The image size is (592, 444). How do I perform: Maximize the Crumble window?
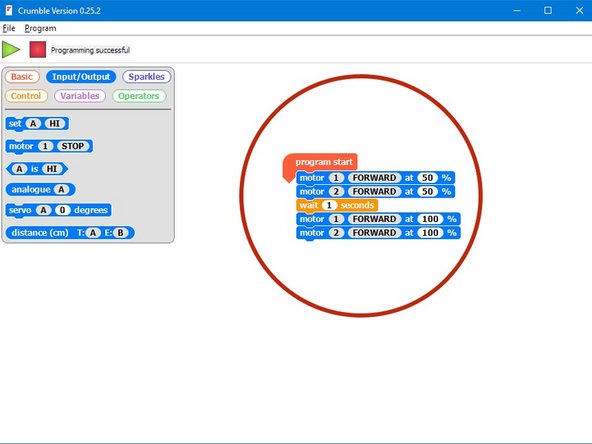coord(548,10)
